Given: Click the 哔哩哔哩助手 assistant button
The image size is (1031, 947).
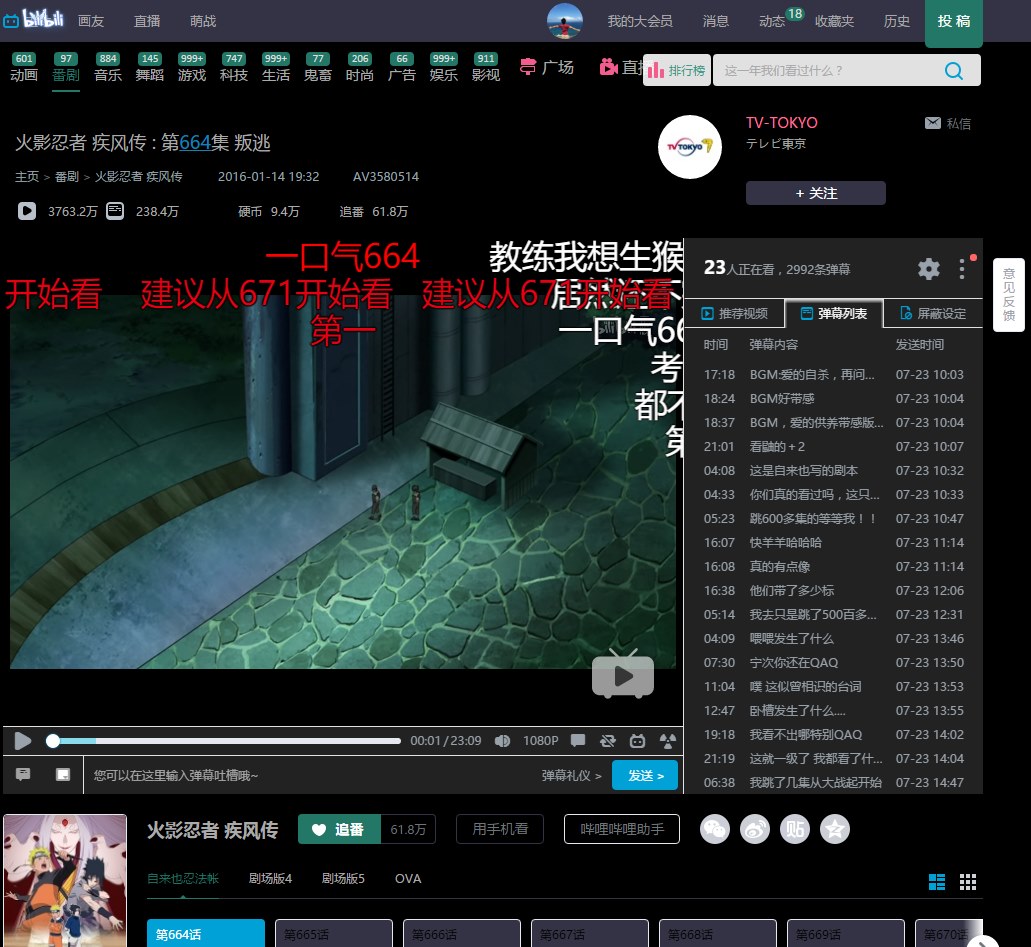Looking at the screenshot, I should [x=621, y=829].
